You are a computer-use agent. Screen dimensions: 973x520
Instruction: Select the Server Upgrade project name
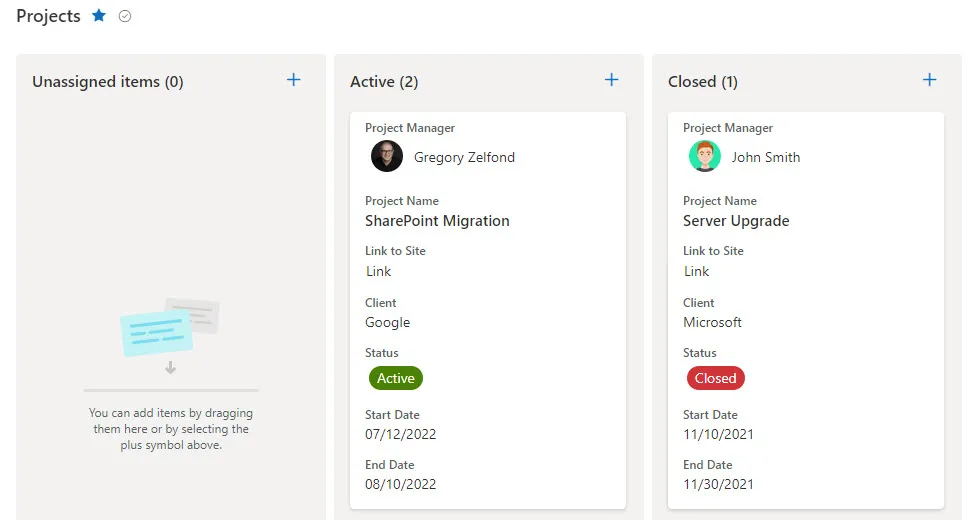click(x=736, y=221)
